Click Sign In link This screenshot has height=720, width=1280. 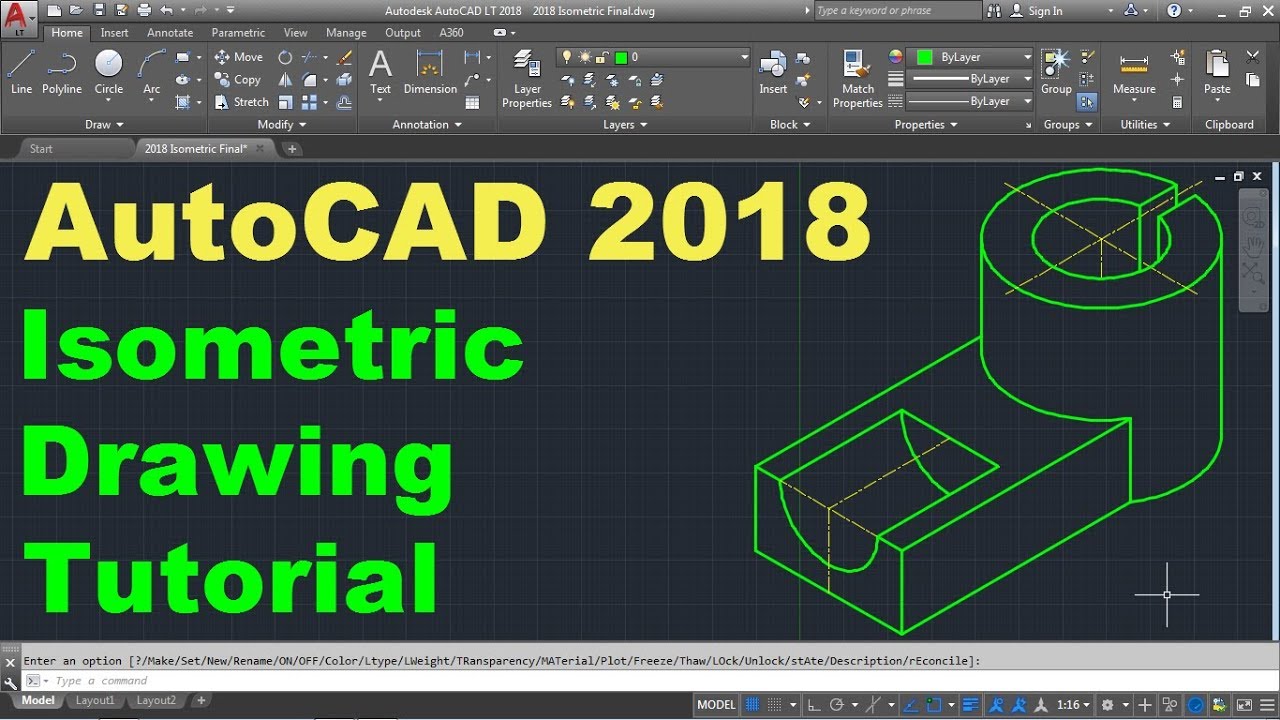tap(1045, 11)
